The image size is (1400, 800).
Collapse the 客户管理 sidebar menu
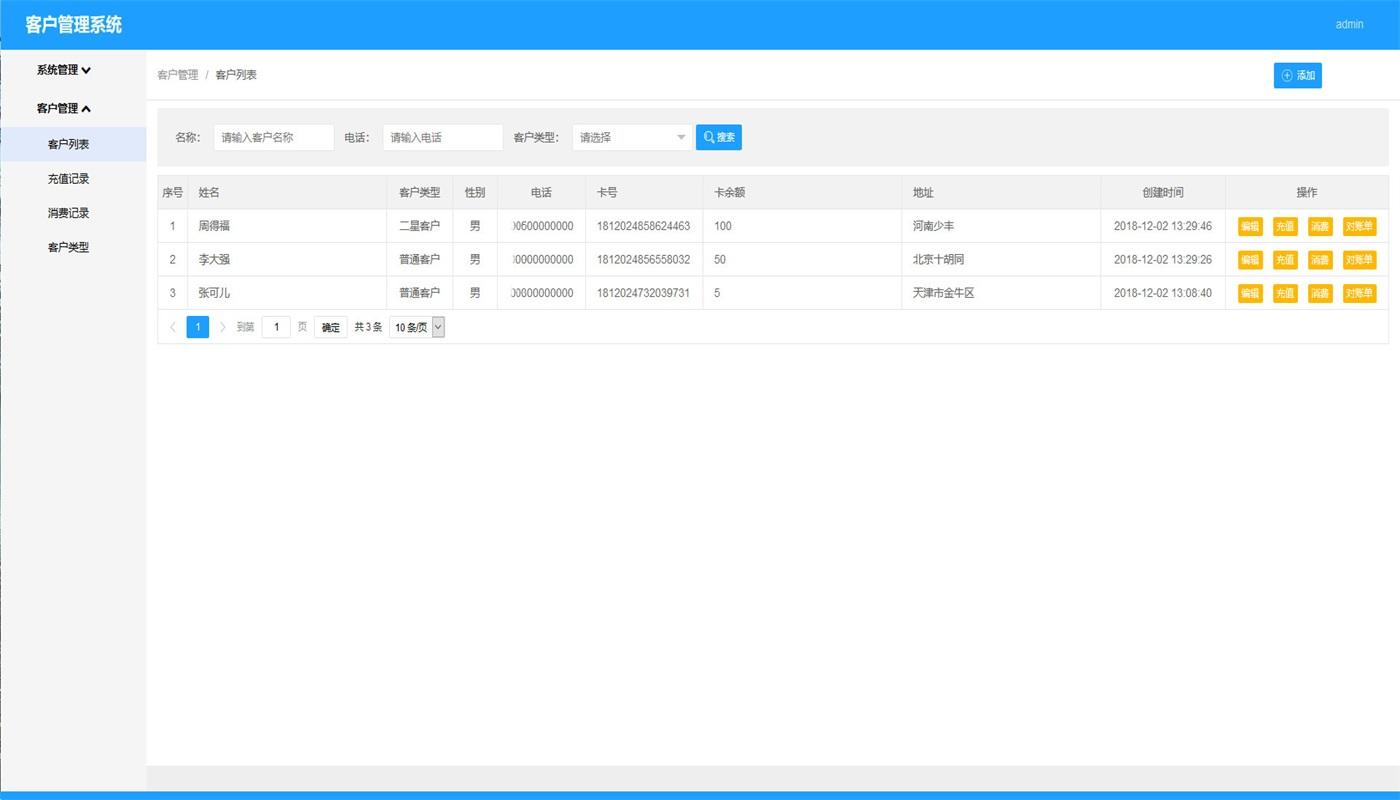[x=64, y=108]
